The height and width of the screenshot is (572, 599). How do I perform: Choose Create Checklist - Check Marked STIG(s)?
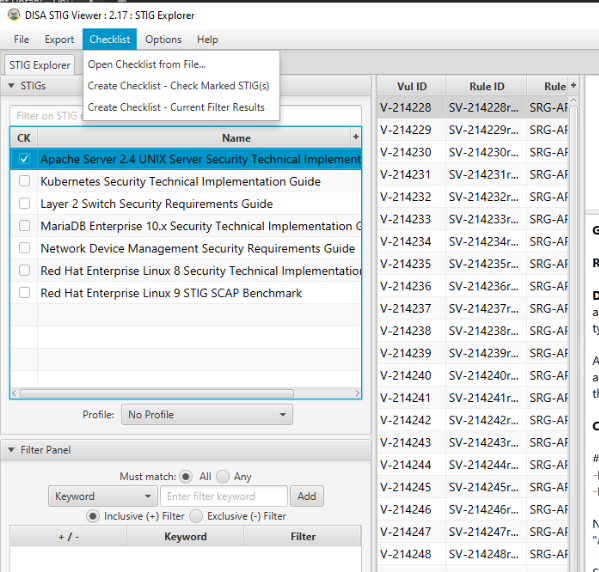click(x=178, y=86)
